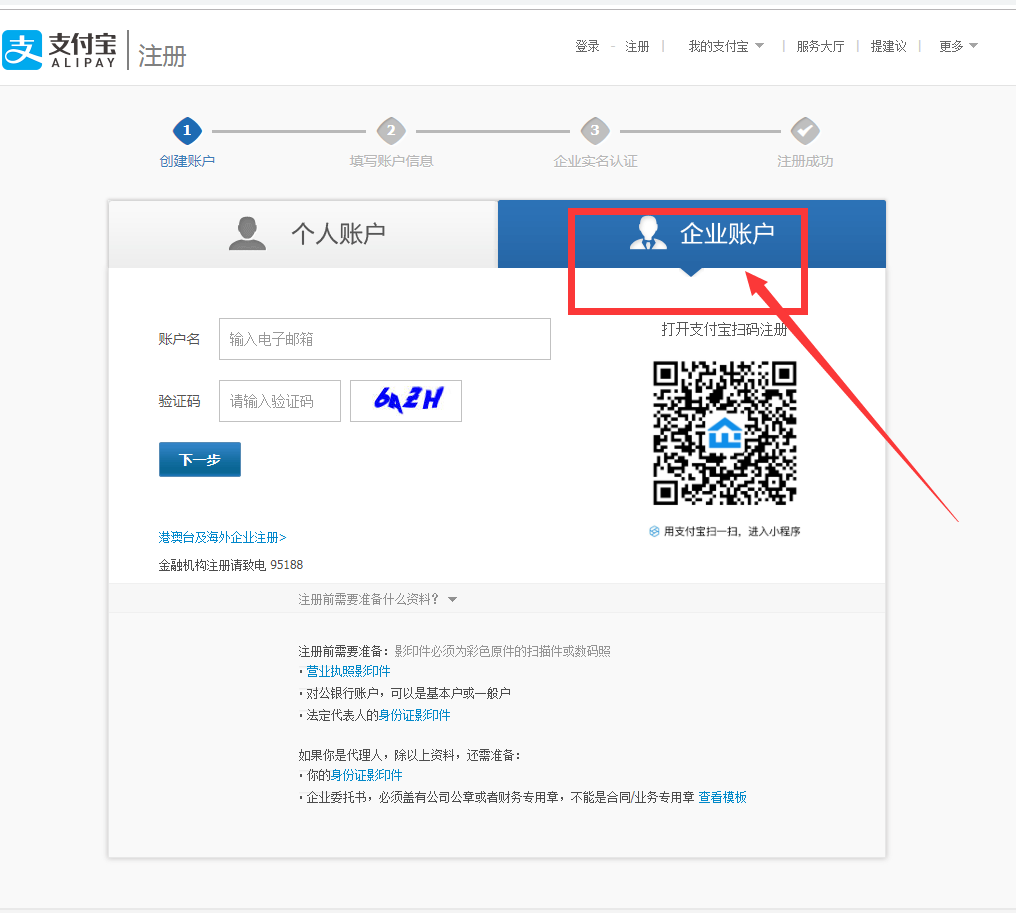
Task: Open the 营业执照影印件 link
Action: 348,671
